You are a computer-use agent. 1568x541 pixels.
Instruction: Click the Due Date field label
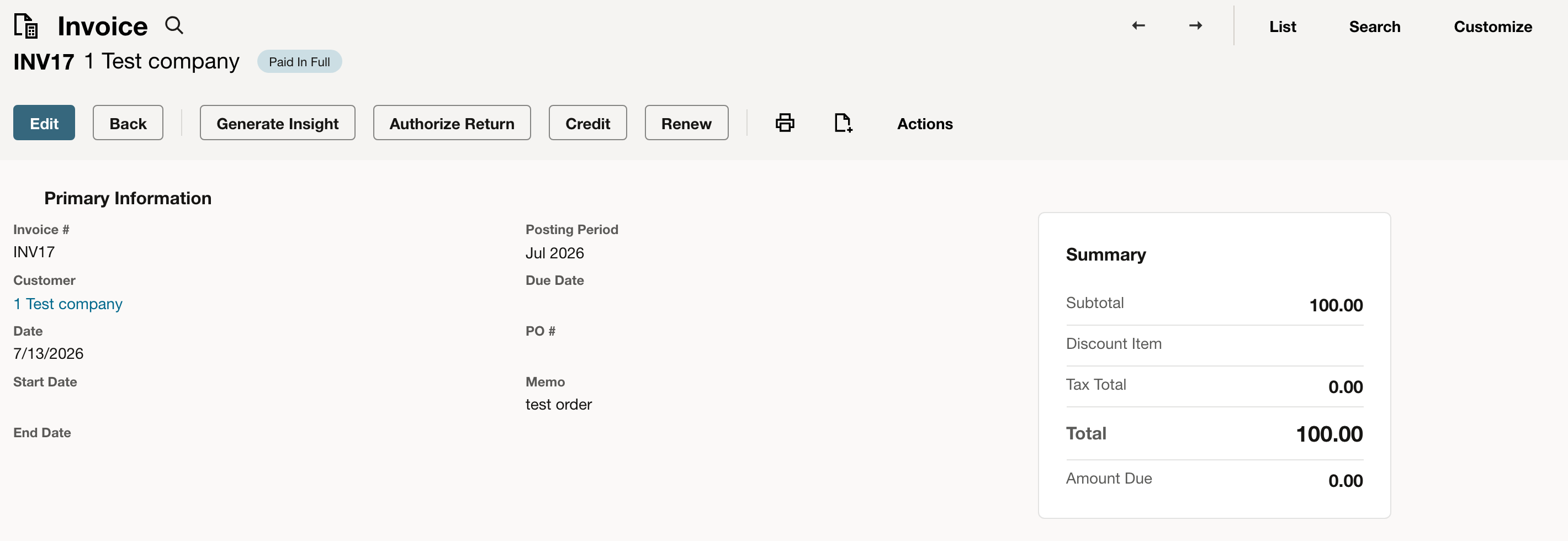pos(554,280)
